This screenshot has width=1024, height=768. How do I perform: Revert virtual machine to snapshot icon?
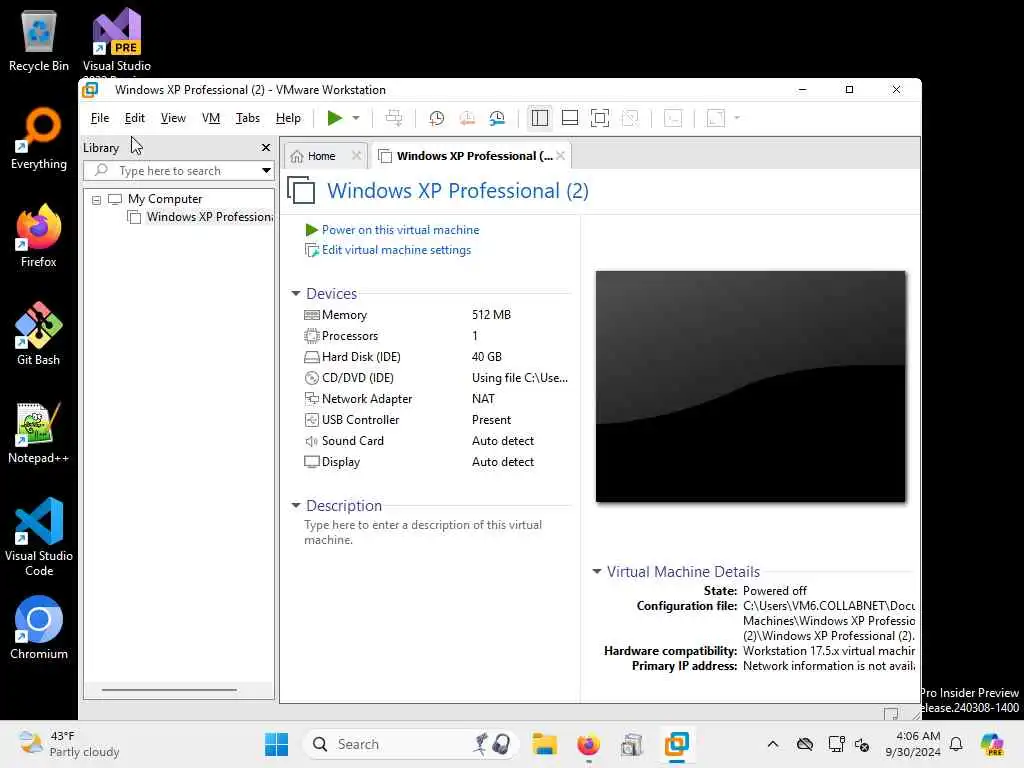(x=467, y=118)
